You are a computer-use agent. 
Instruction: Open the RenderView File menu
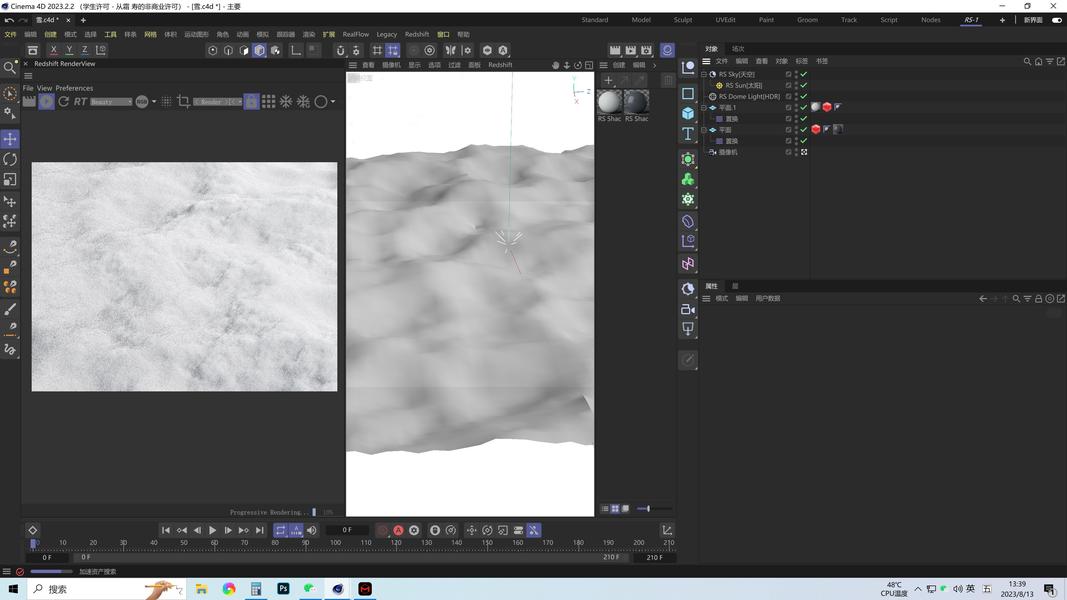28,88
